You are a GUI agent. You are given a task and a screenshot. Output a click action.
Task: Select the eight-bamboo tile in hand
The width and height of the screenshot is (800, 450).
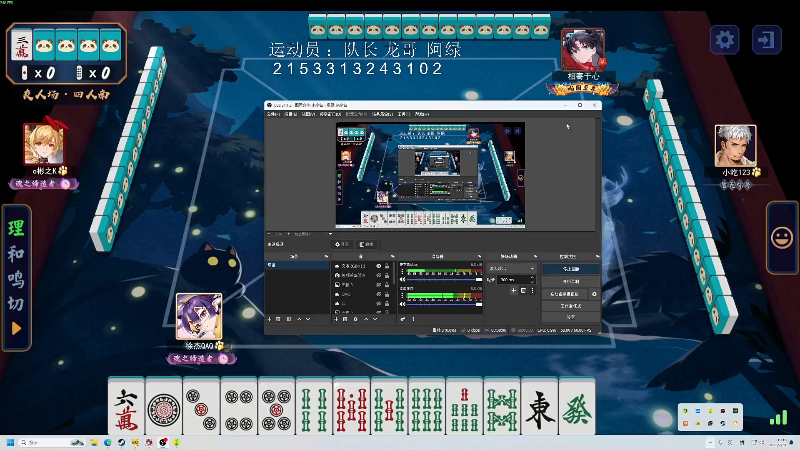[502, 407]
